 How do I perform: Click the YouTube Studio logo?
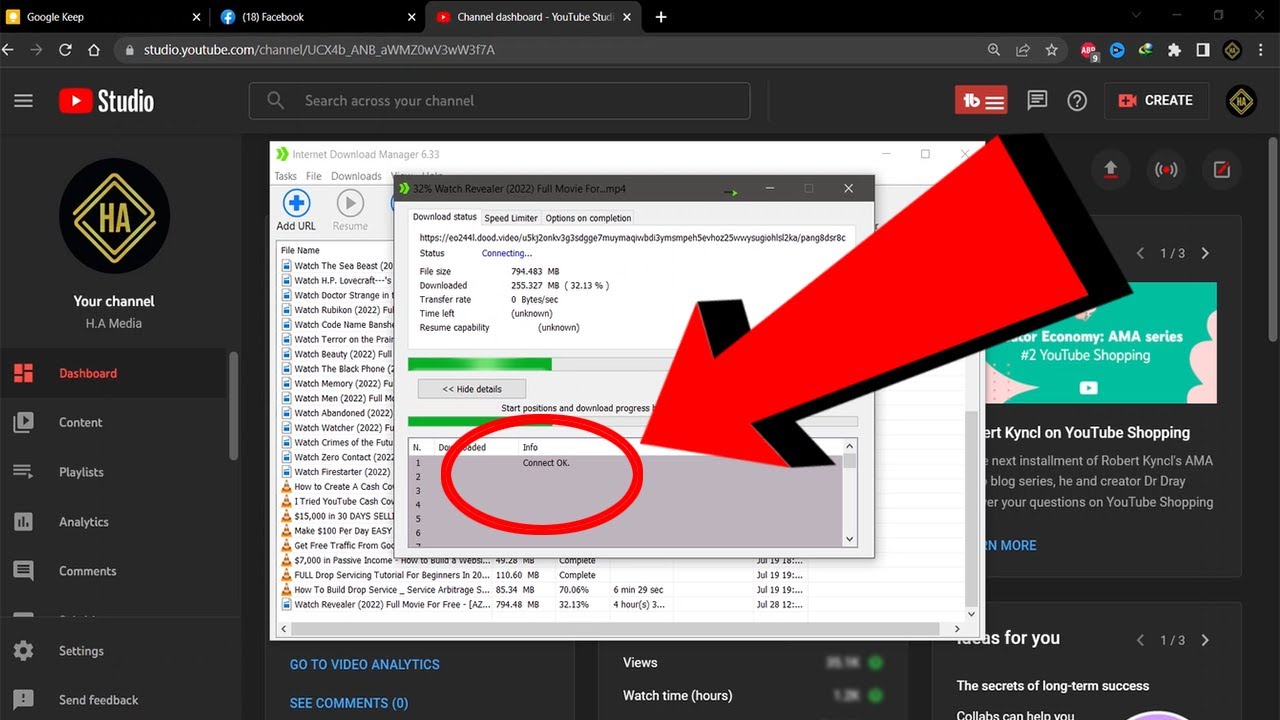pyautogui.click(x=106, y=101)
